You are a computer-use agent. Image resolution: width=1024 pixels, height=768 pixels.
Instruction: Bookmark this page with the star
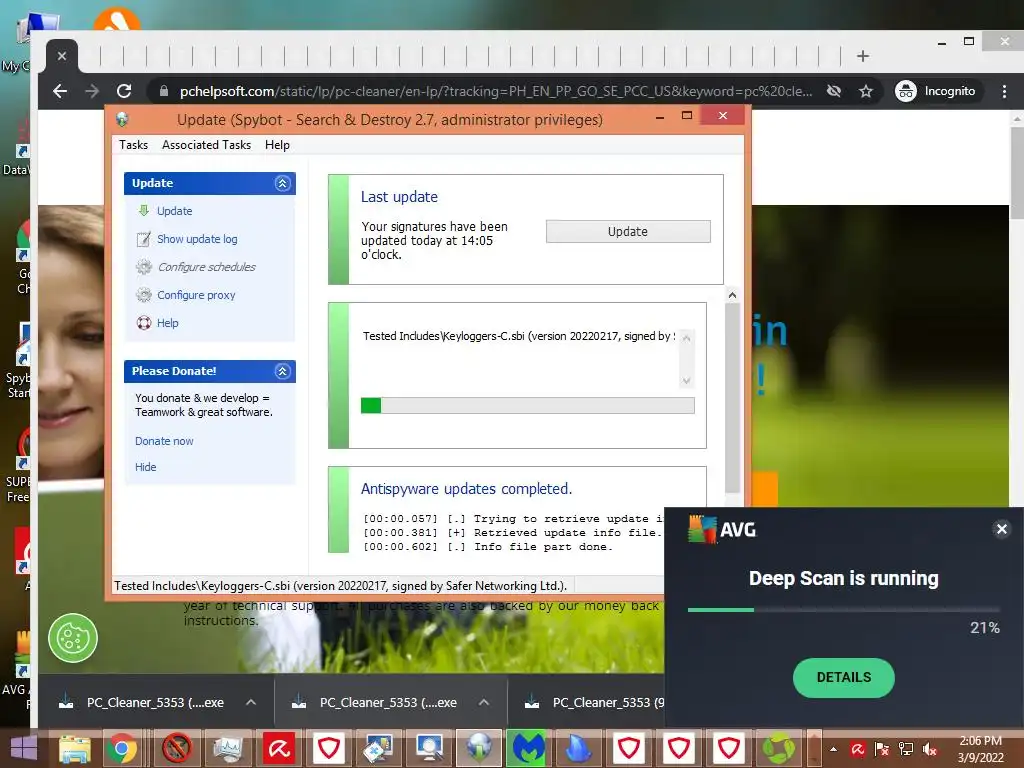[866, 91]
